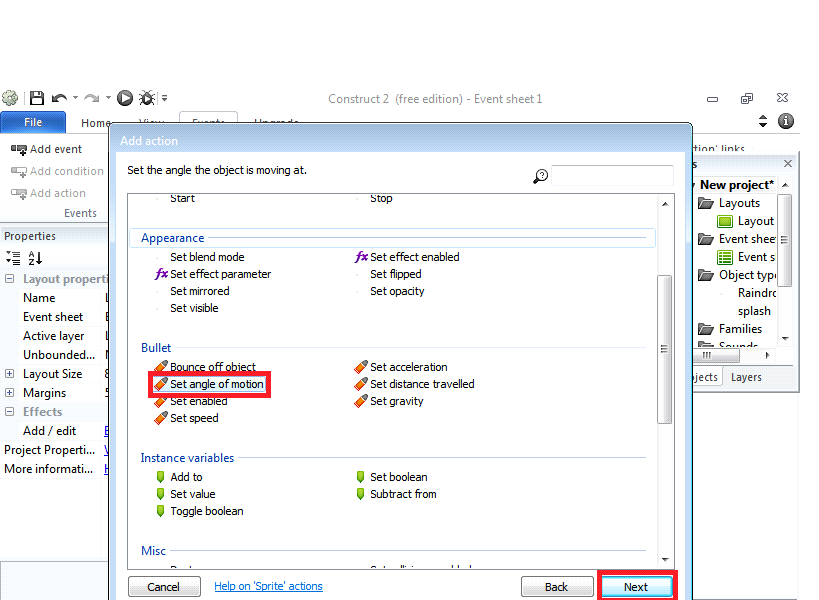Open the Help on 'Sprite' actions link

(268, 586)
